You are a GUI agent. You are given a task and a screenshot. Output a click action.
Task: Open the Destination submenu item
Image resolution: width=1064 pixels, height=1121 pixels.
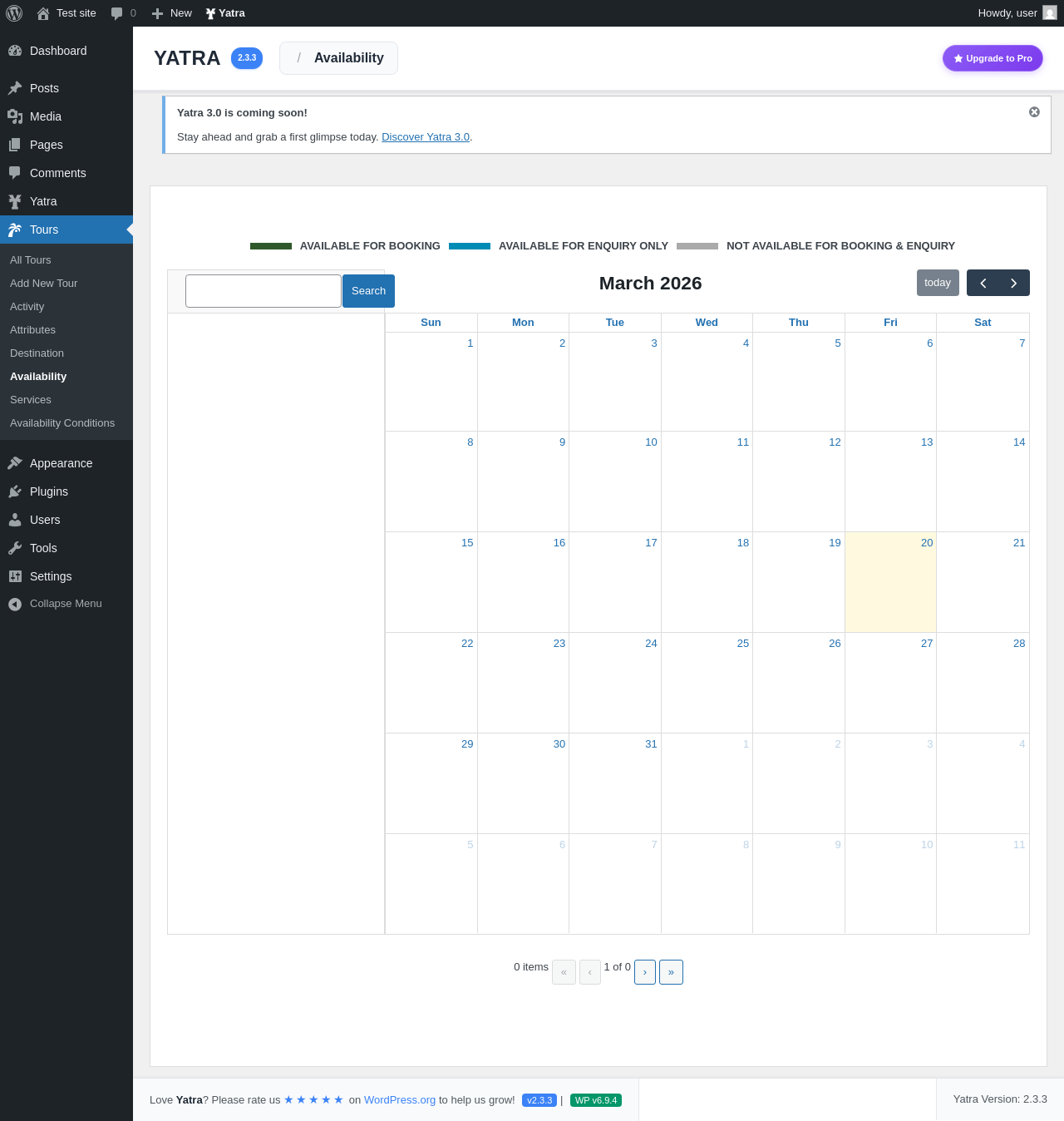(x=37, y=353)
